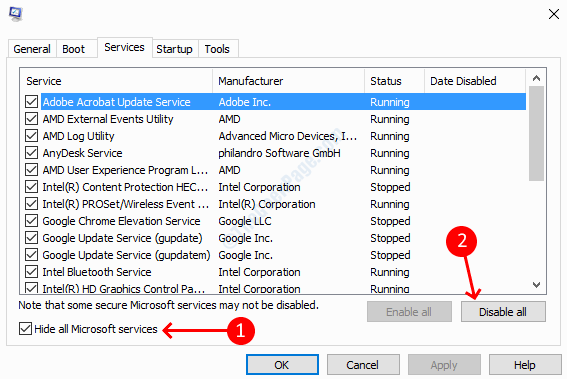Open Help with the Help button
The height and width of the screenshot is (379, 567).
525,365
